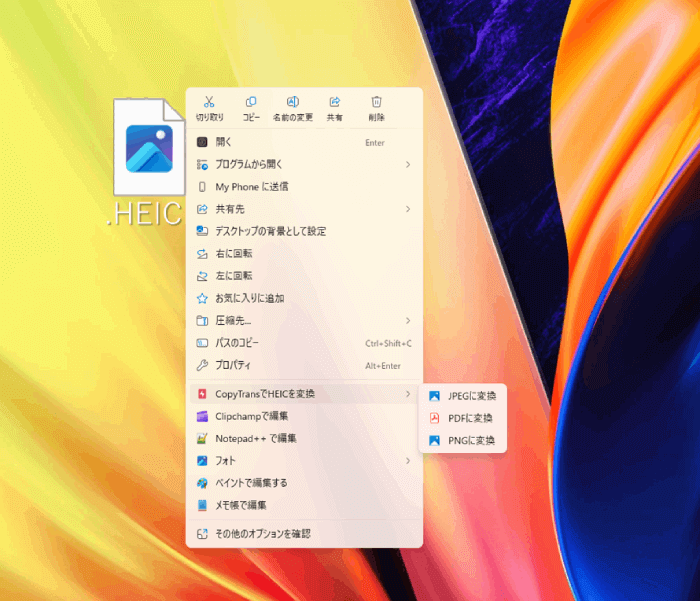Click the icon beside プログラムから開く
700x601 pixels.
coord(202,165)
